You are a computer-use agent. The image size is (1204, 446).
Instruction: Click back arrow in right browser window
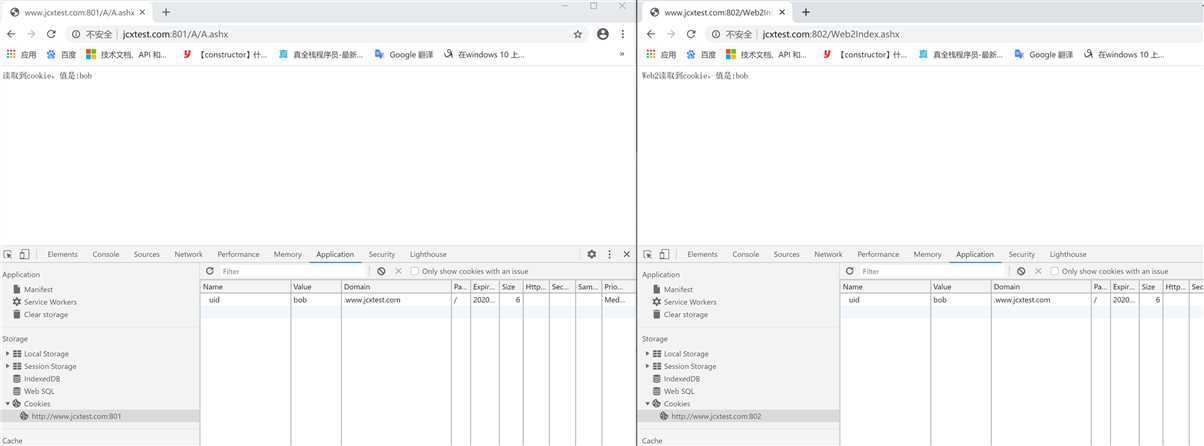coord(651,33)
